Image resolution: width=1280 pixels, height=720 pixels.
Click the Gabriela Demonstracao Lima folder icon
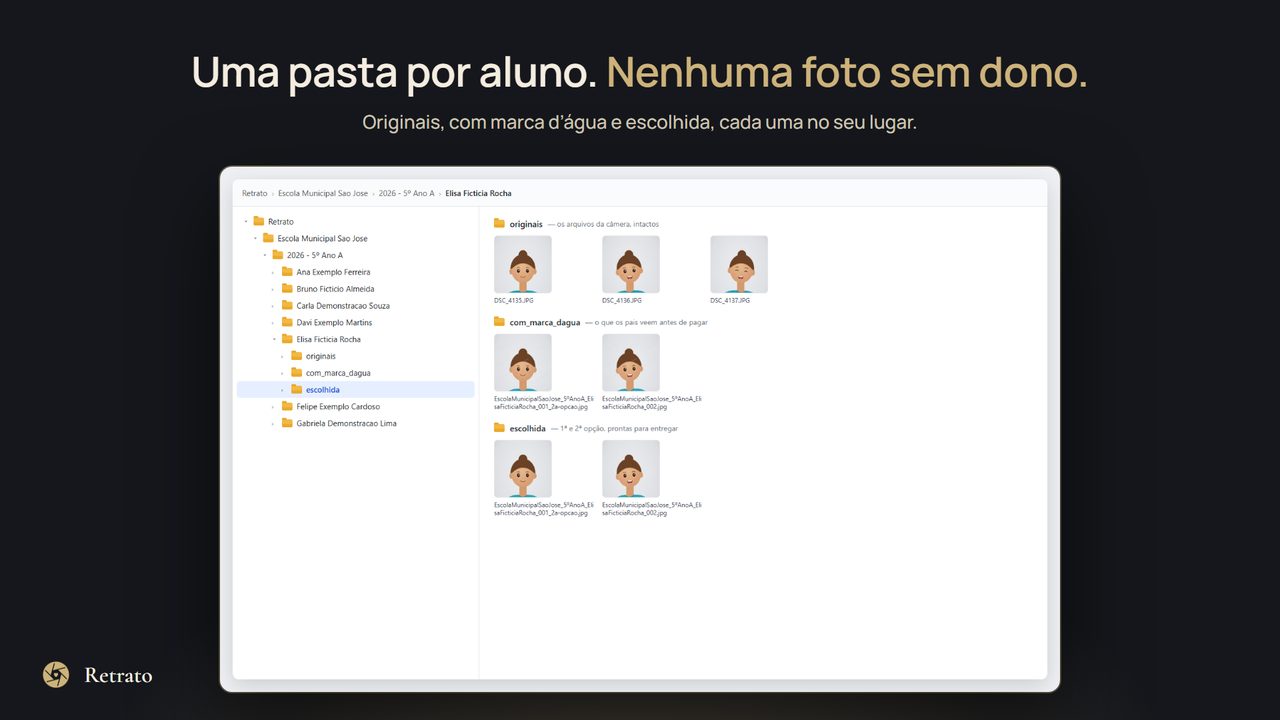tap(287, 423)
